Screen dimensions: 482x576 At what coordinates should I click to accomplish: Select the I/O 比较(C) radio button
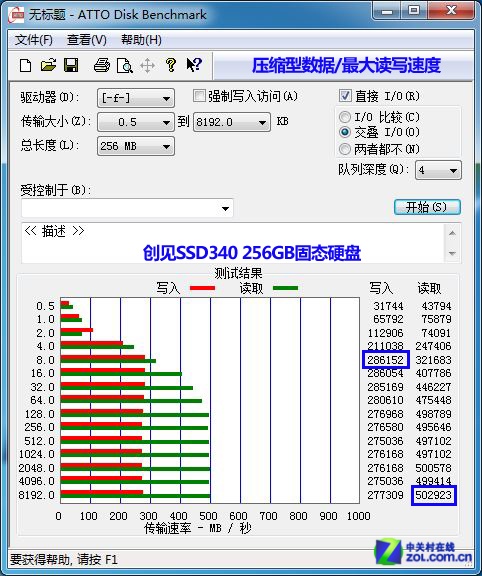(345, 117)
